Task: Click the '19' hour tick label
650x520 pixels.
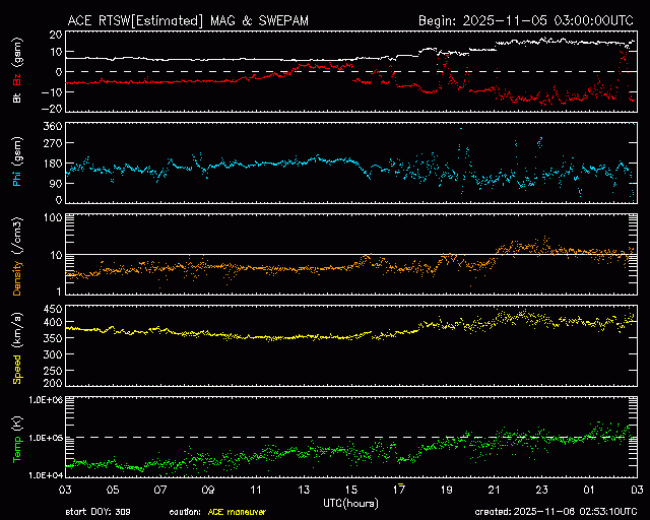Action: point(446,490)
